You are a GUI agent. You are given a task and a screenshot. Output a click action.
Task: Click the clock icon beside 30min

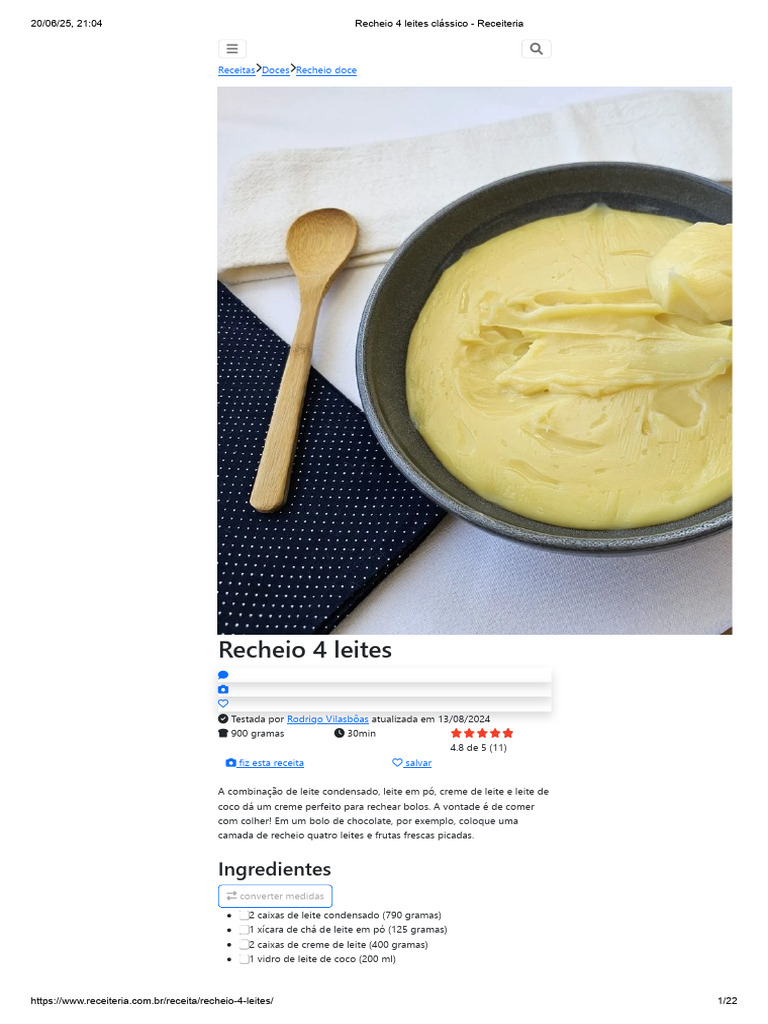(339, 733)
